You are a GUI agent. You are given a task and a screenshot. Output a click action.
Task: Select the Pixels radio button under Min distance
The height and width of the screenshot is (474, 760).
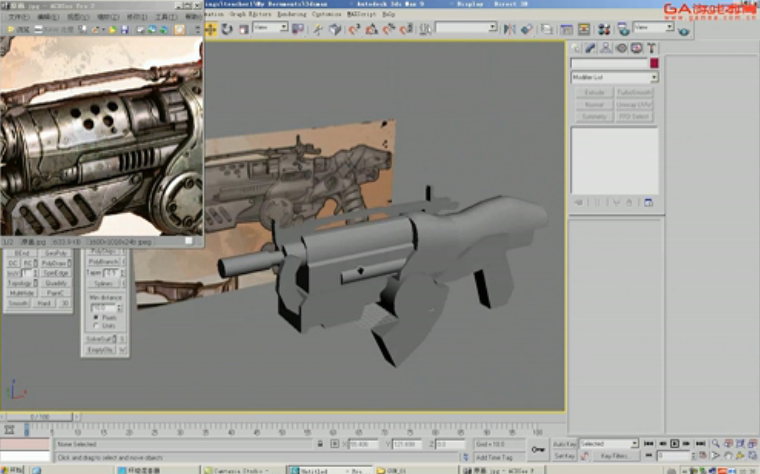click(x=96, y=317)
